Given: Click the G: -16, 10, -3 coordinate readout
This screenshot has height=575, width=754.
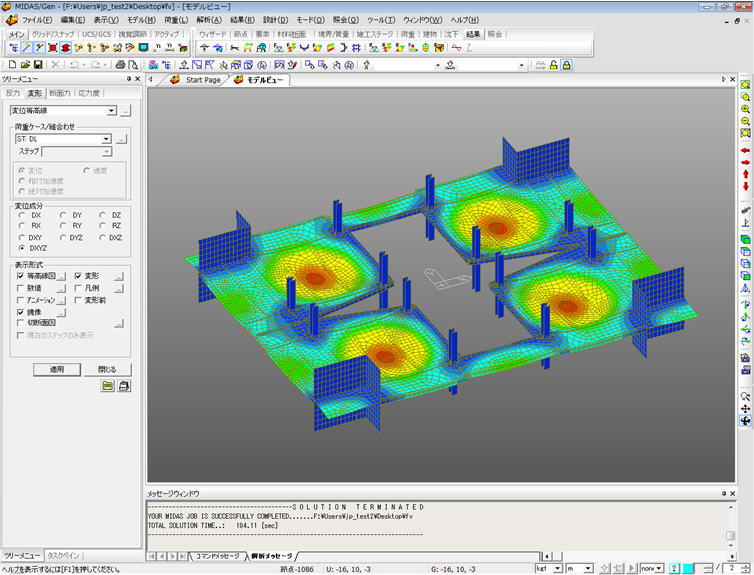Looking at the screenshot, I should 453,569.
